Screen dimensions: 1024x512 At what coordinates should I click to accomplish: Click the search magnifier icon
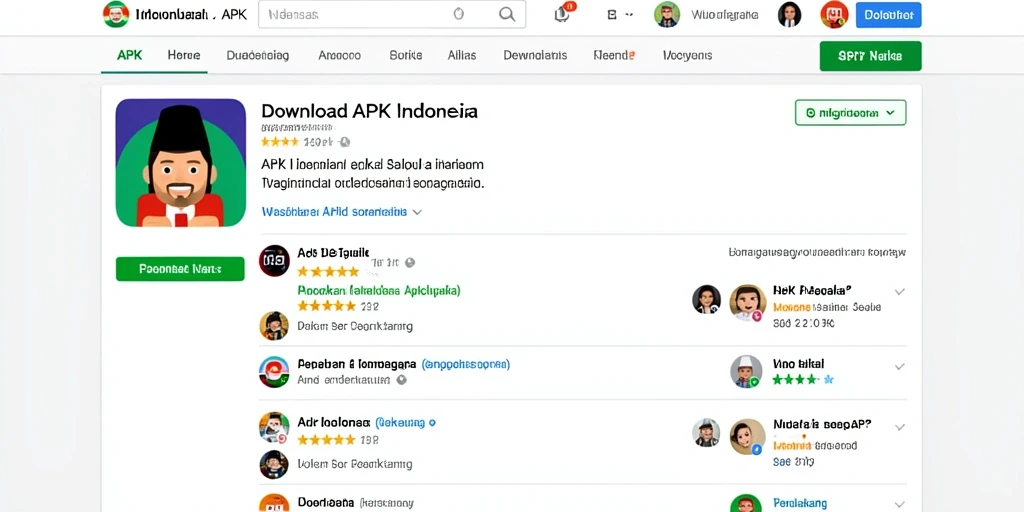coord(507,14)
